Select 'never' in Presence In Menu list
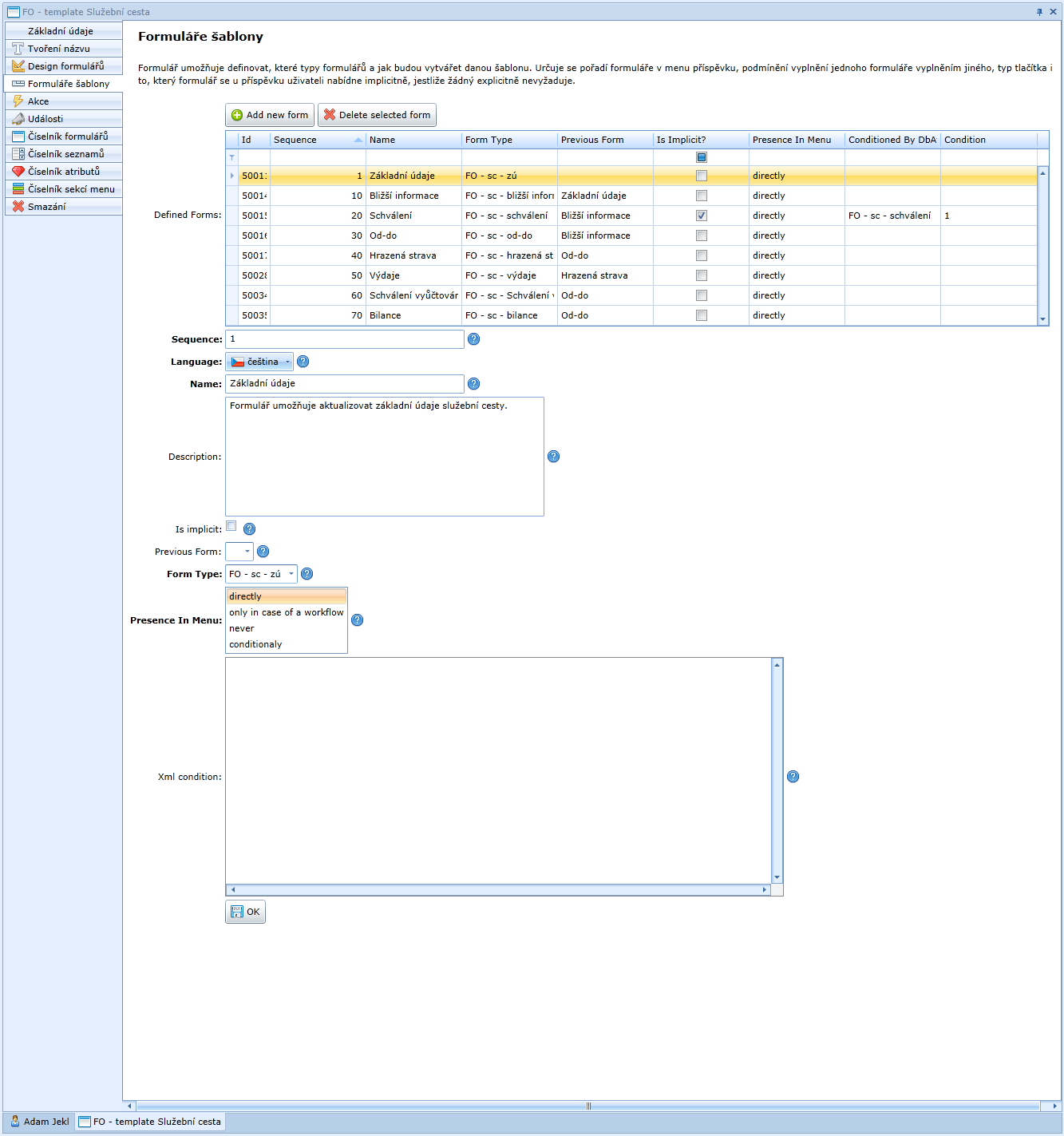 242,628
